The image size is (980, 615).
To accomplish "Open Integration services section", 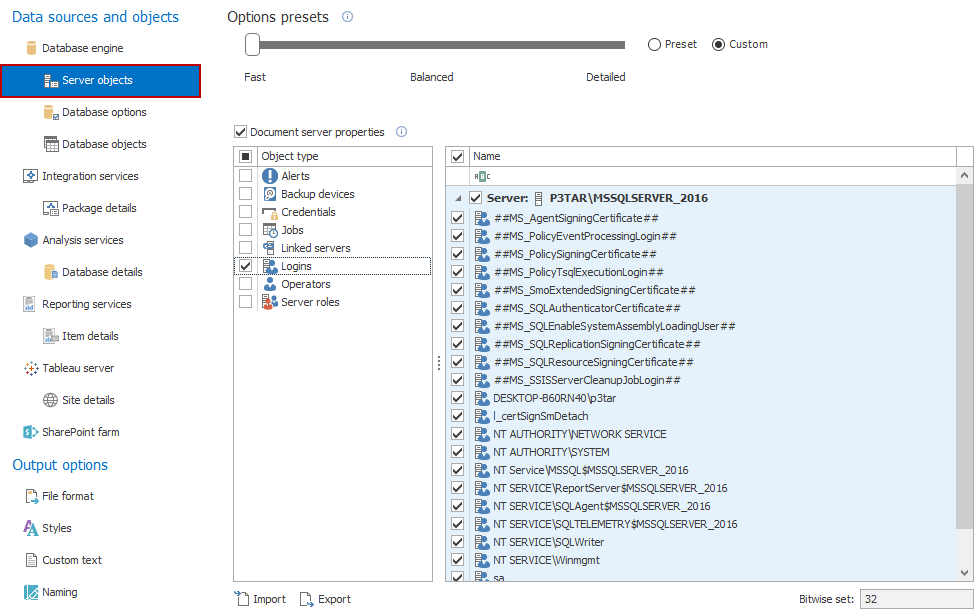I will coord(90,176).
